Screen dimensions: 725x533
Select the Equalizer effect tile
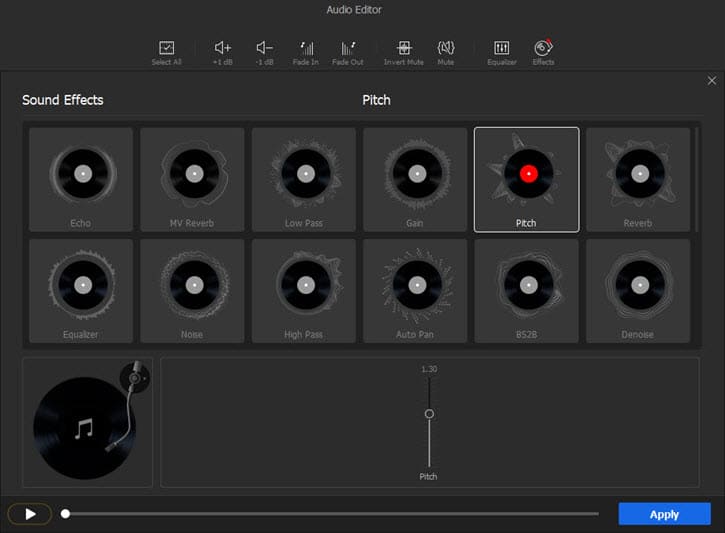pos(81,291)
